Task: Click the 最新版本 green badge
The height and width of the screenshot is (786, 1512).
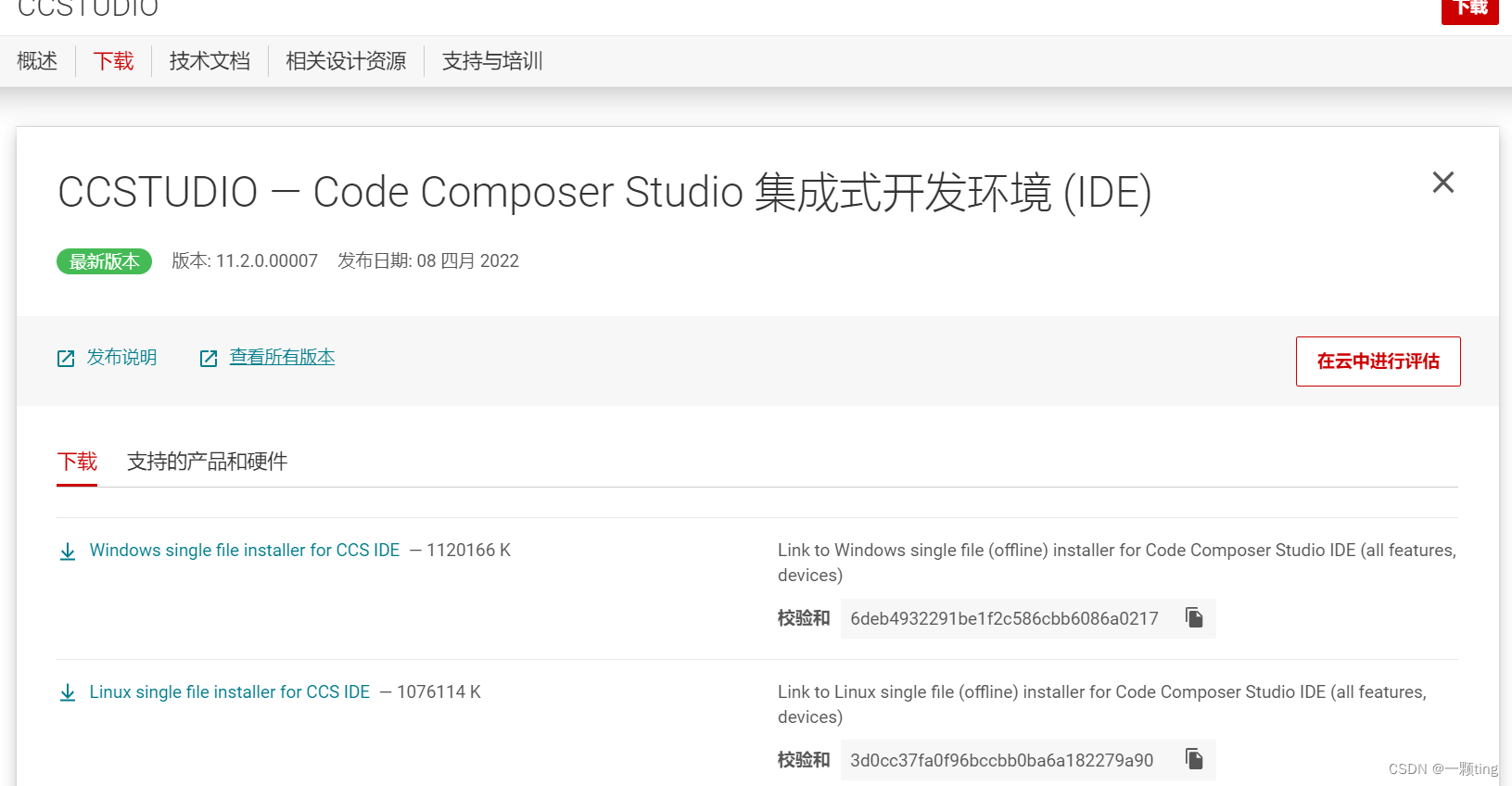Action: [104, 260]
